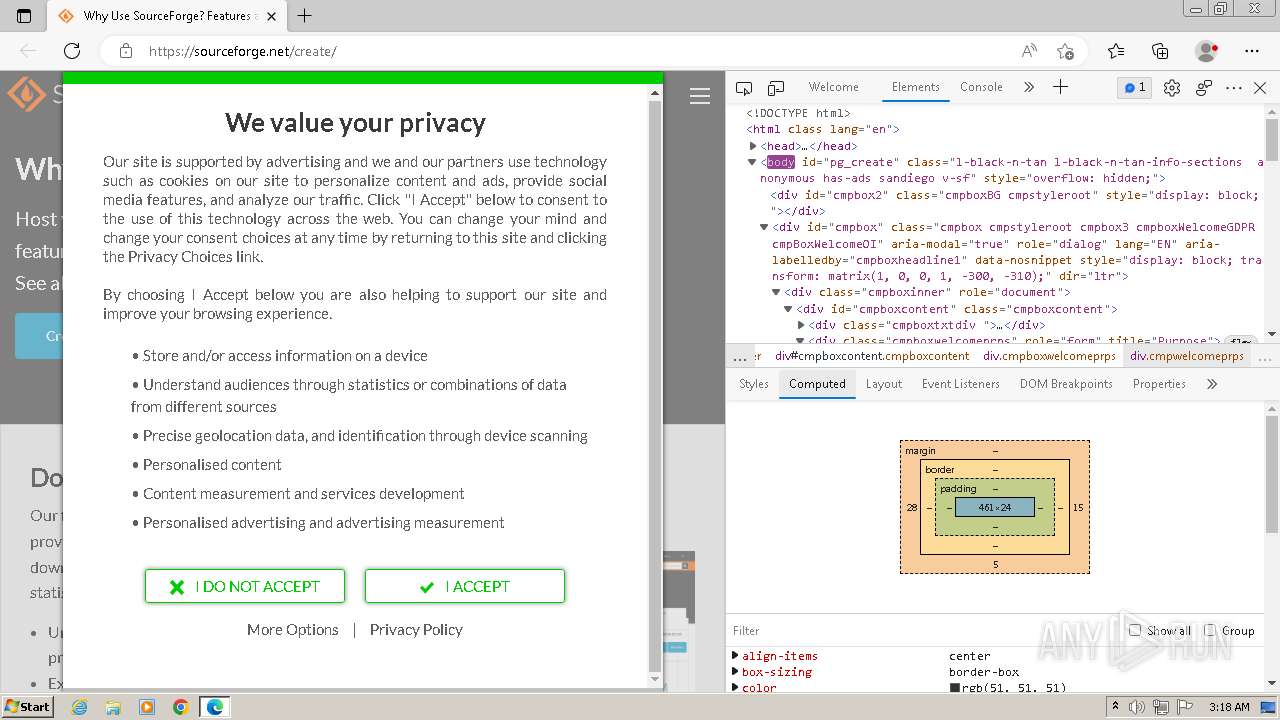Open Read aloud icon in address bar
Viewport: 1280px width, 720px height.
(x=1029, y=51)
